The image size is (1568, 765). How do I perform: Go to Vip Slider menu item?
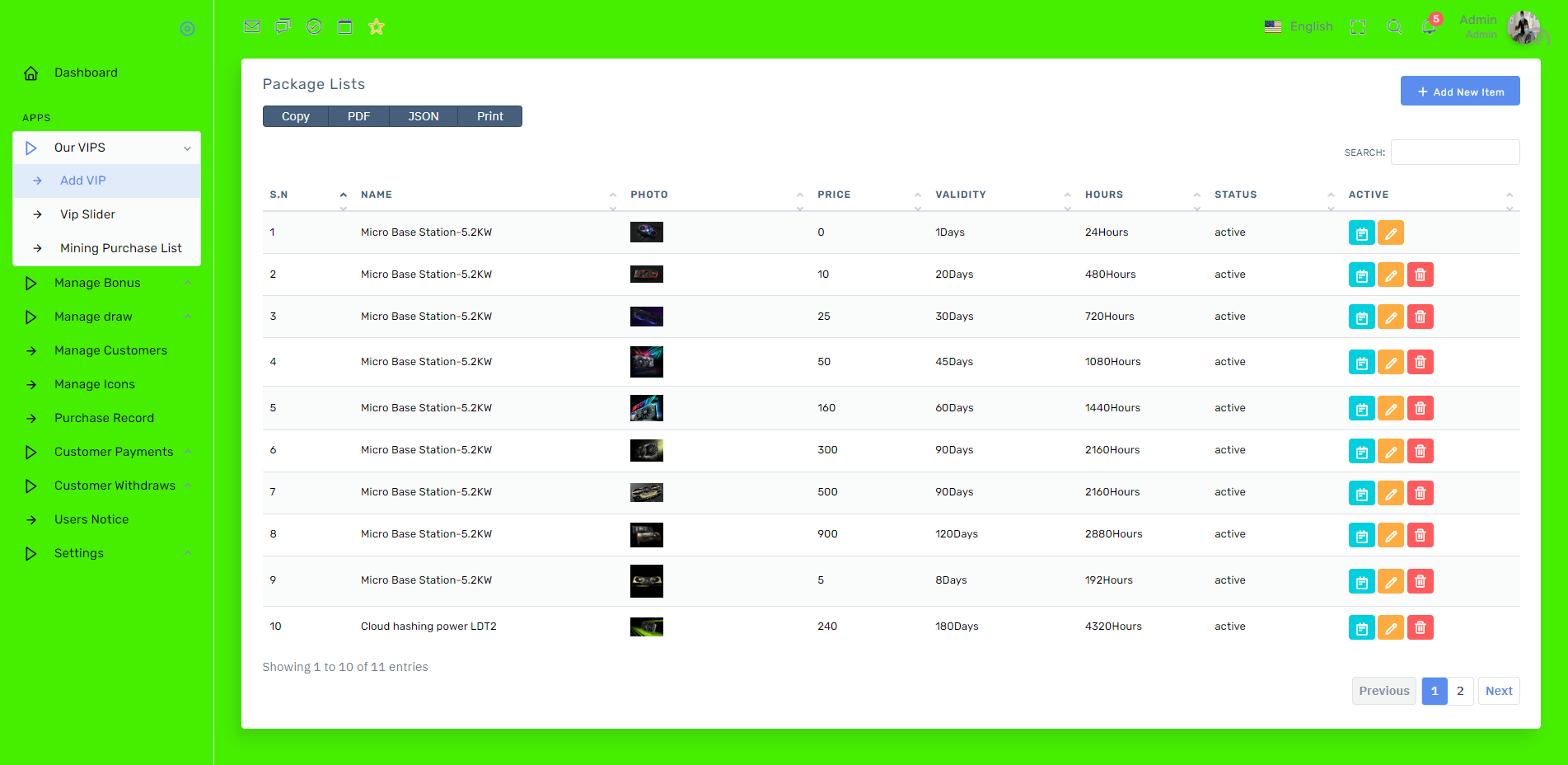(x=87, y=214)
